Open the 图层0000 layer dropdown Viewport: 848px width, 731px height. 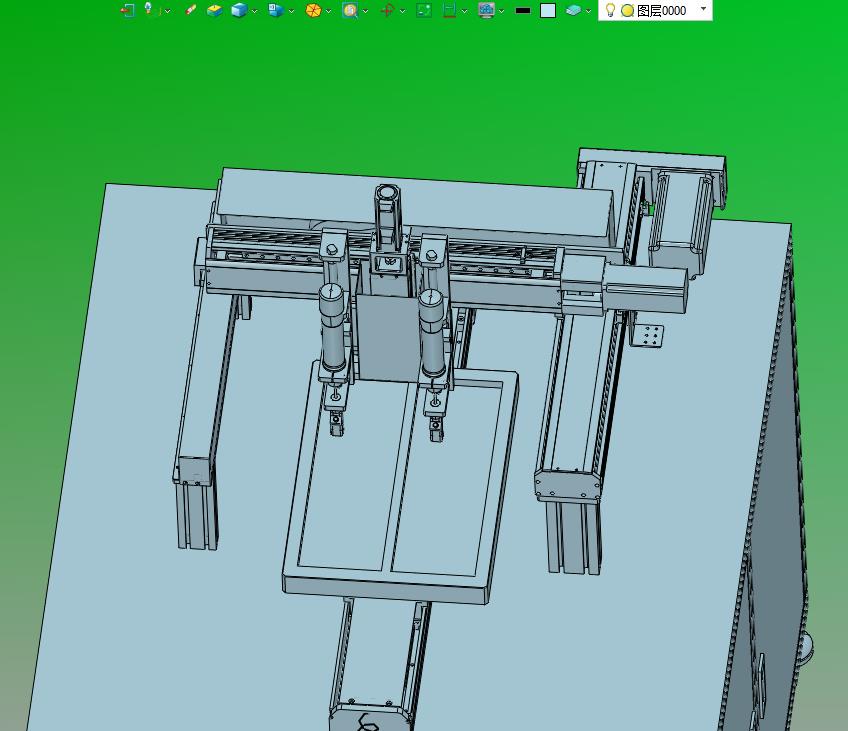703,9
